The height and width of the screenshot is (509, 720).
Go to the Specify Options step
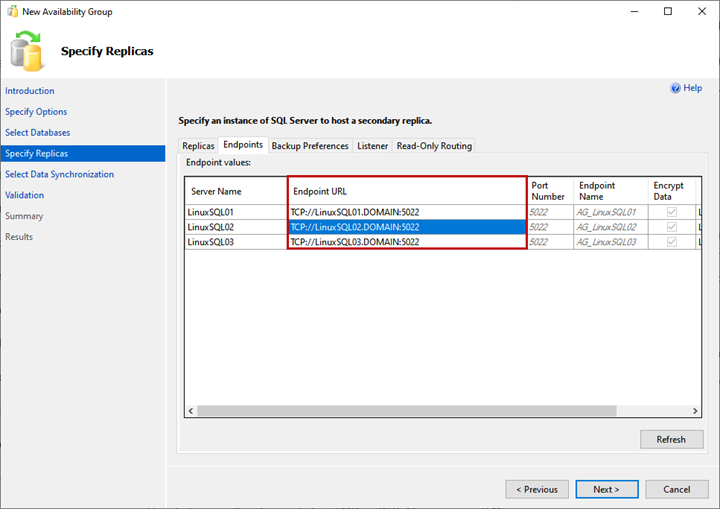(x=36, y=112)
